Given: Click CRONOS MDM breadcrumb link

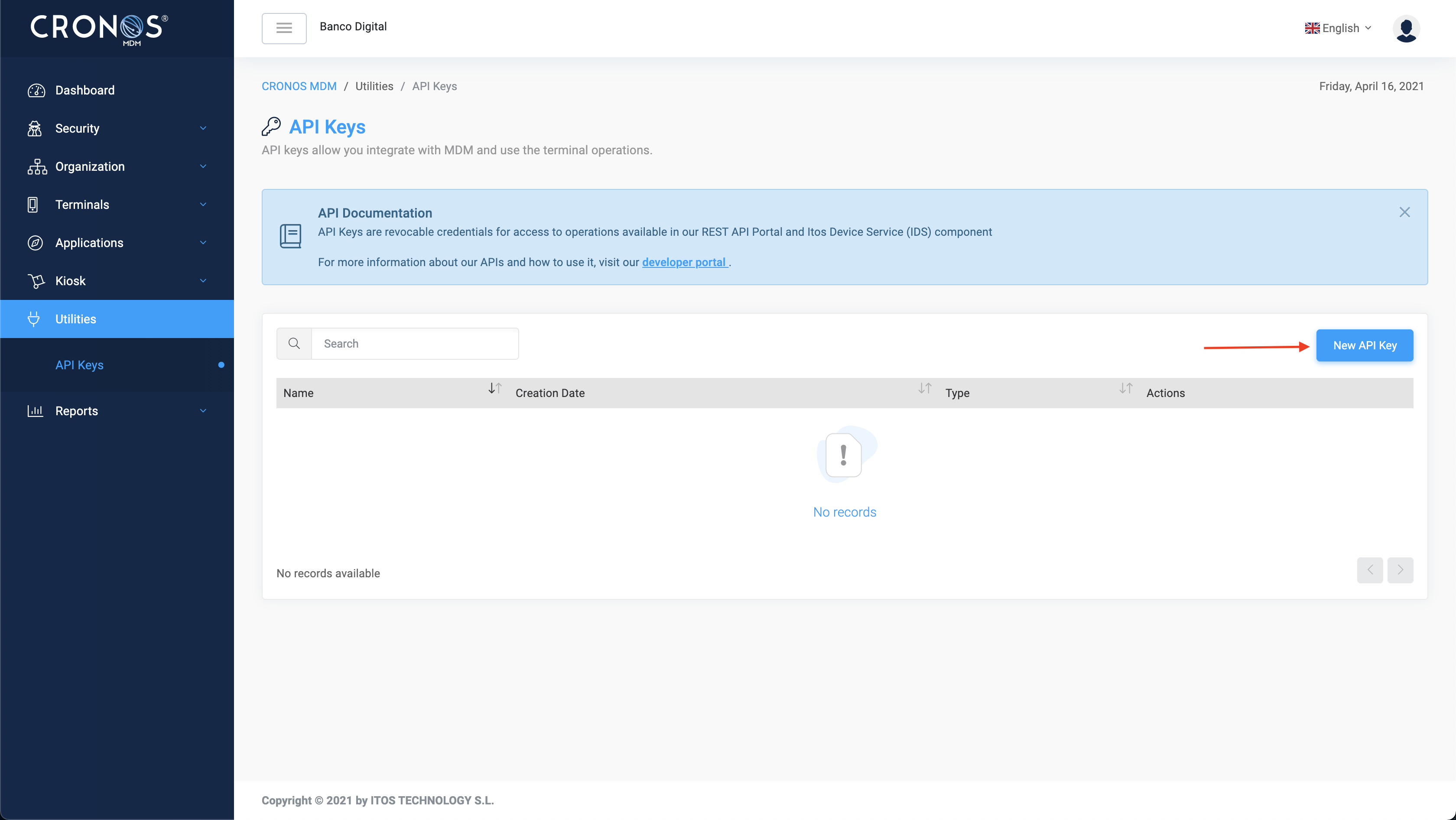Looking at the screenshot, I should click(x=299, y=87).
